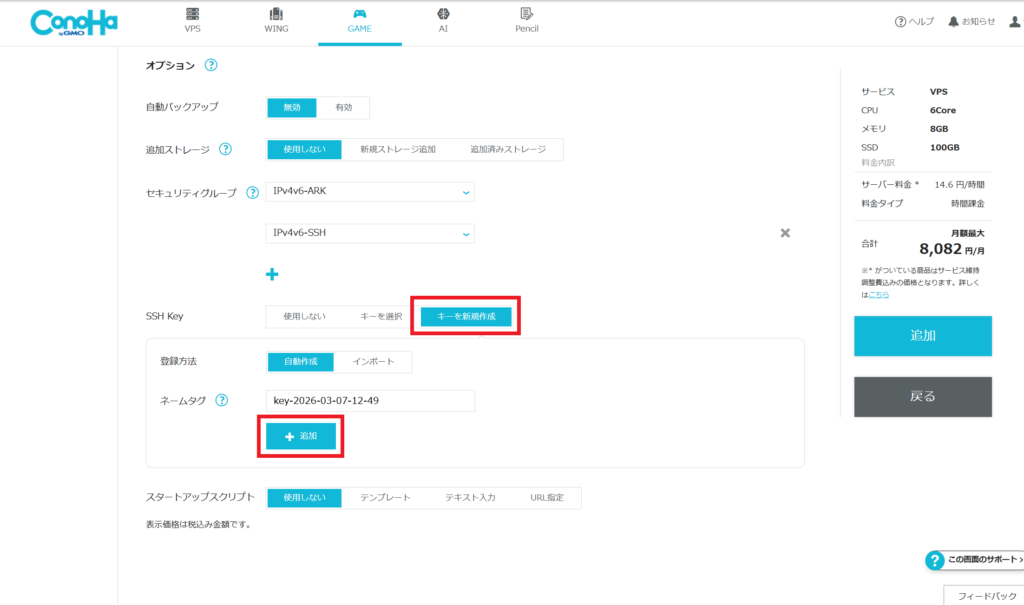Open the help icon next to オプション
Image resolution: width=1024 pixels, height=605 pixels.
tap(211, 65)
